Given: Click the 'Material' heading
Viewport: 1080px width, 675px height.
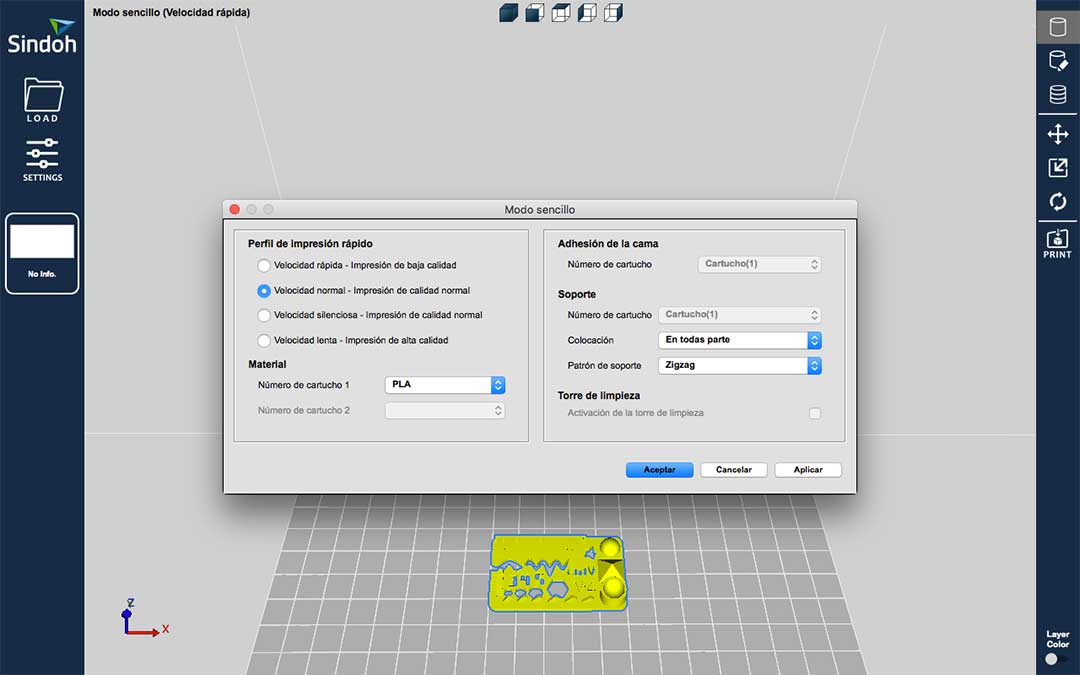Looking at the screenshot, I should coord(267,364).
